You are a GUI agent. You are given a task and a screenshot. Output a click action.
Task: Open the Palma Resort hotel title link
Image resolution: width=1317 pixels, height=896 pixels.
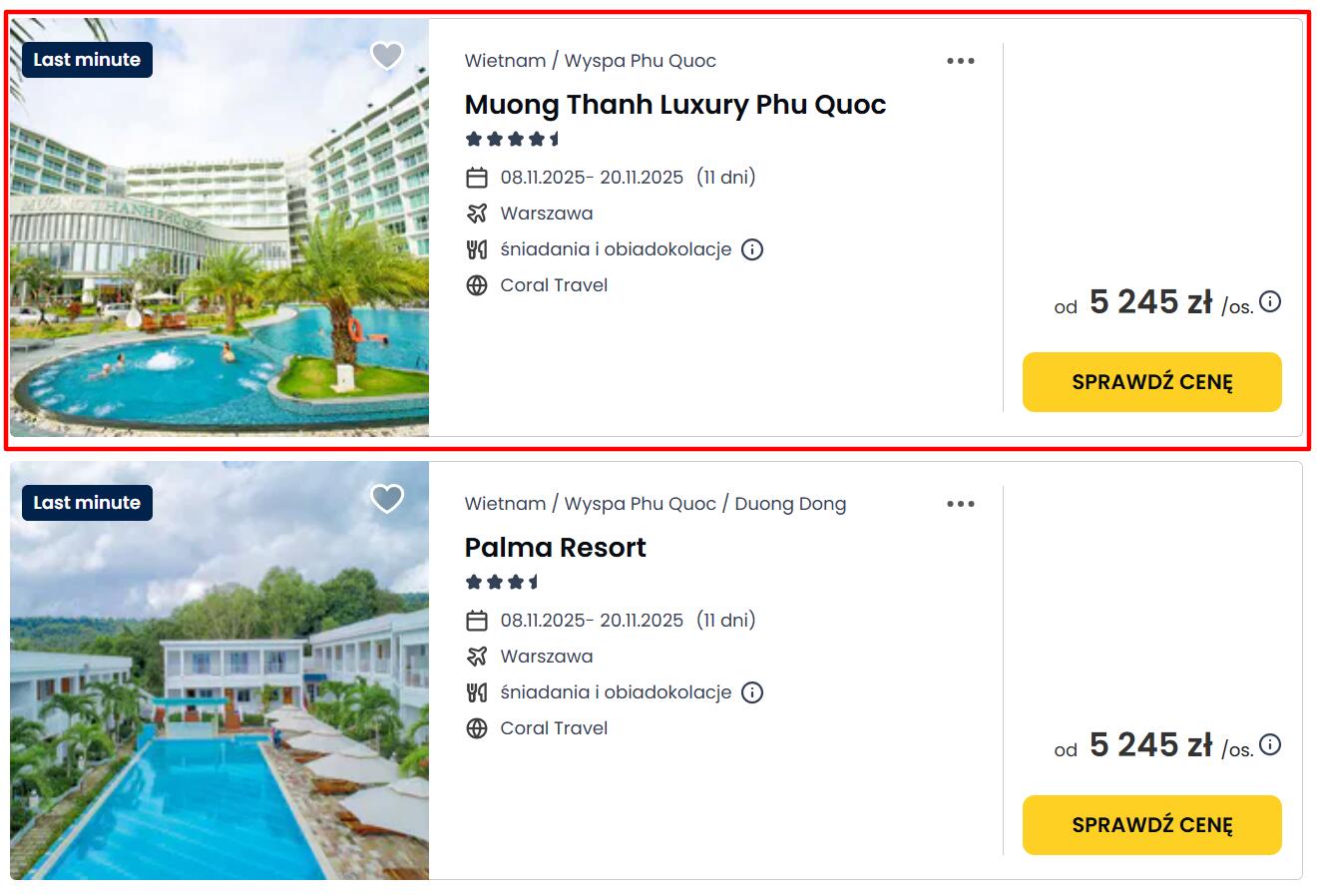[555, 548]
